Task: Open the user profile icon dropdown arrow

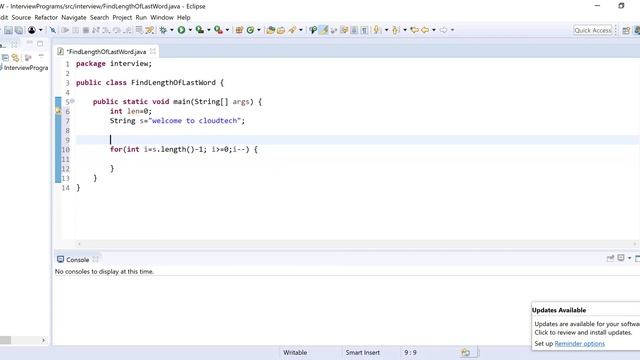Action: (x=40, y=30)
